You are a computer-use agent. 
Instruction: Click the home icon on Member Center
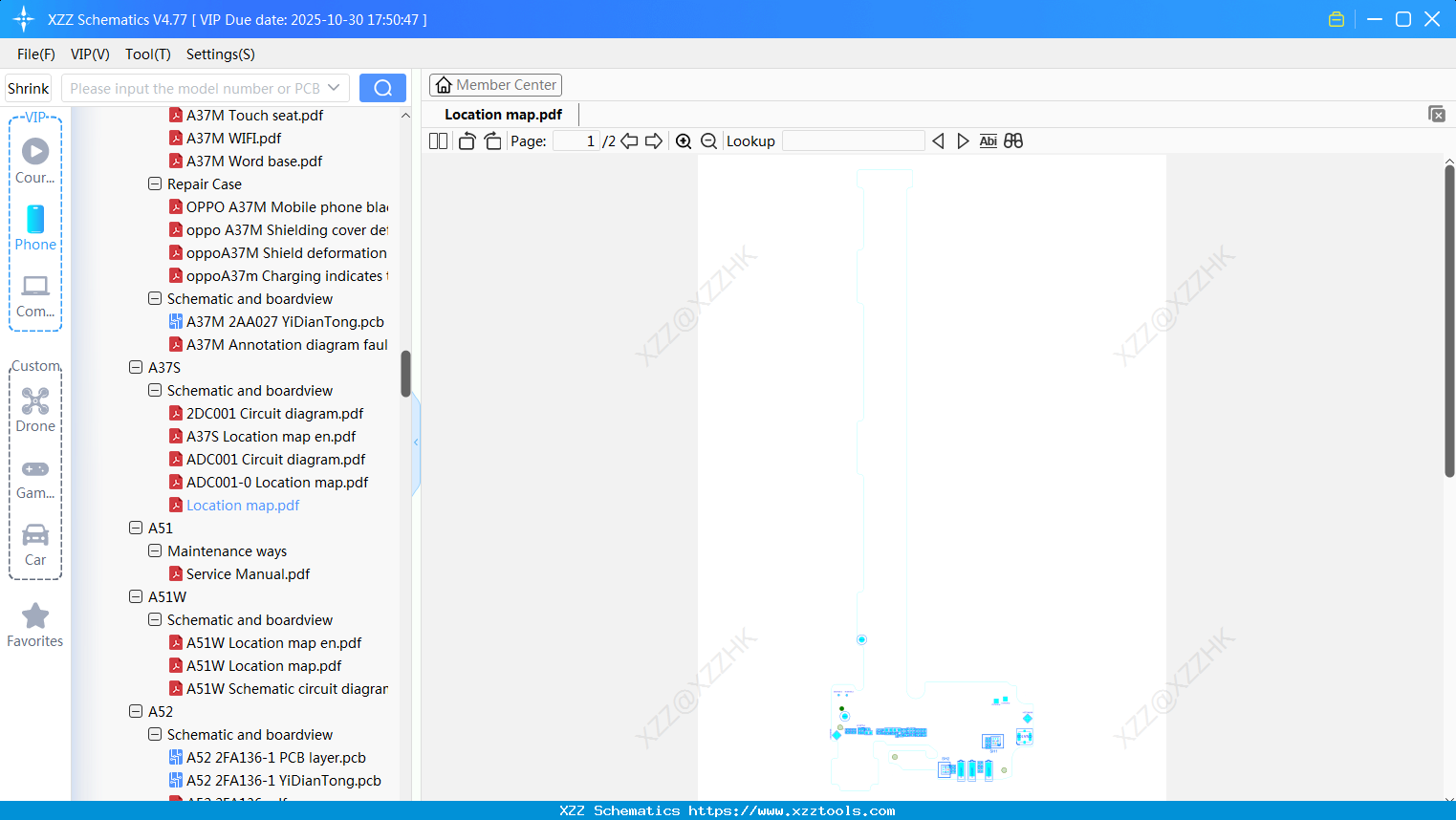(444, 85)
